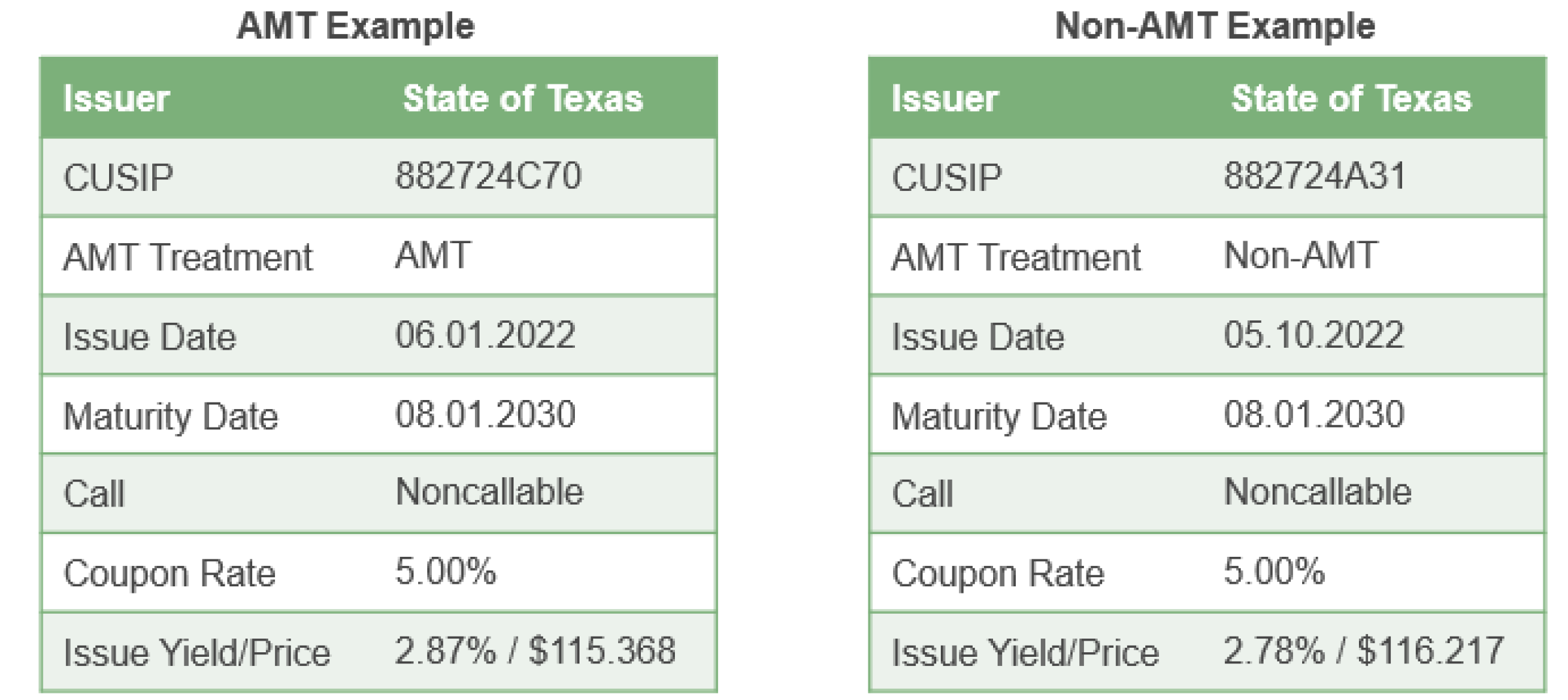Select yield/price "2.87% / $115.368"
This screenshot has width=1568, height=700.
[535, 651]
